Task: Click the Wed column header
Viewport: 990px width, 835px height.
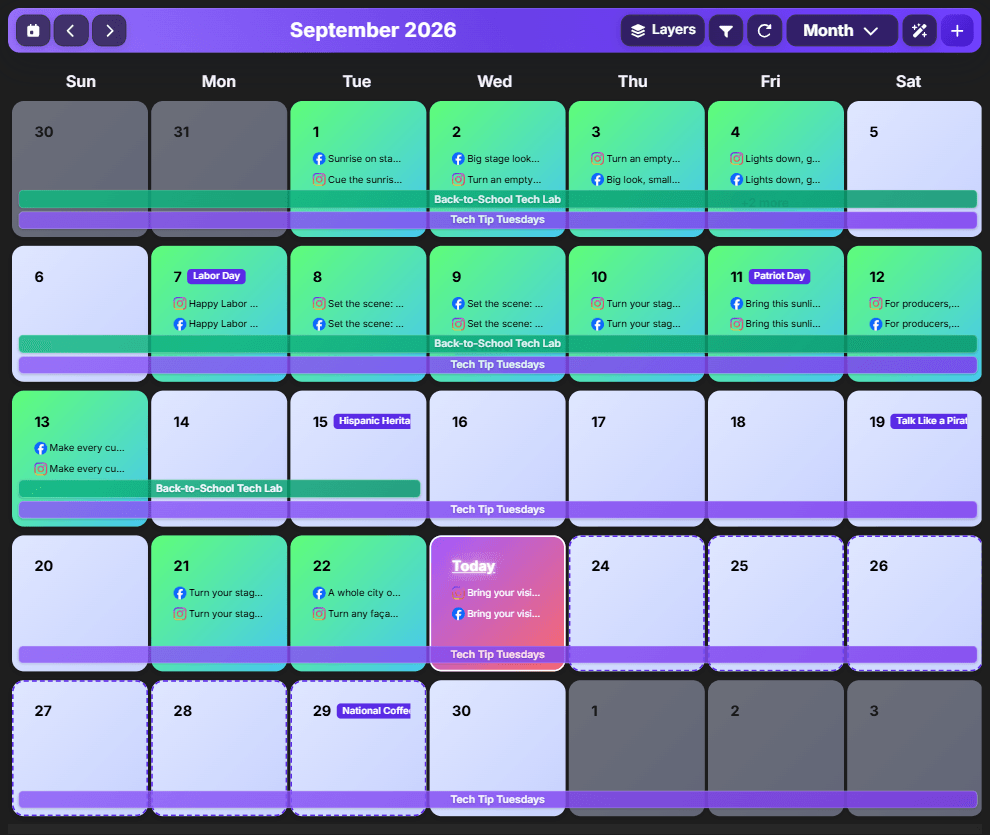Action: [494, 81]
